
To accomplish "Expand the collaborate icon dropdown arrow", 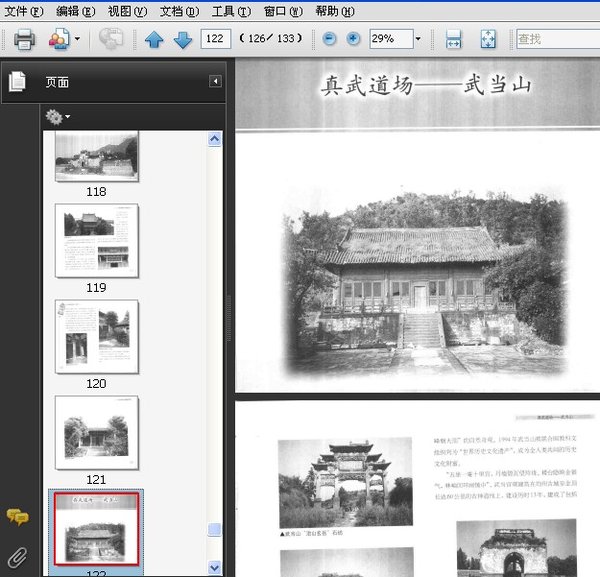I will [x=77, y=39].
